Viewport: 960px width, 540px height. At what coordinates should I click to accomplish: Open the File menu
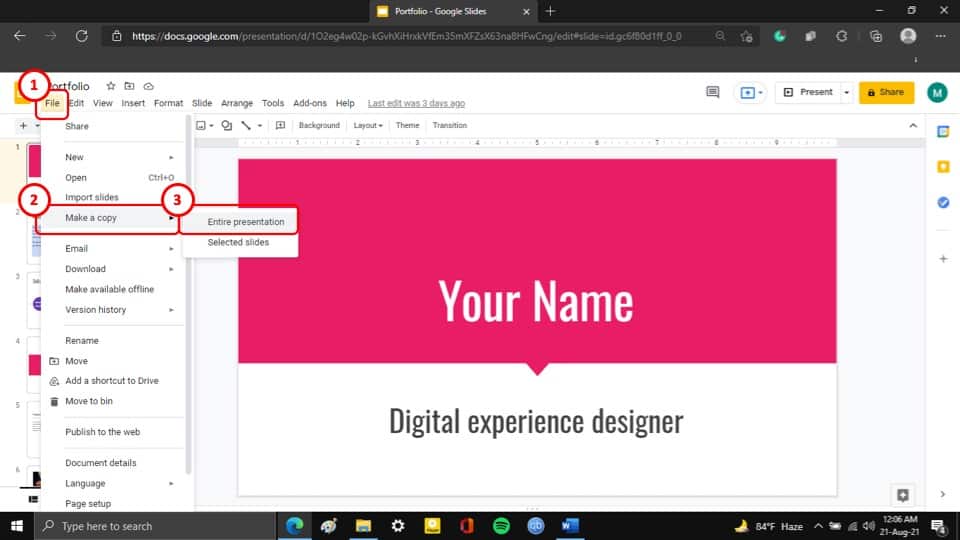click(52, 103)
